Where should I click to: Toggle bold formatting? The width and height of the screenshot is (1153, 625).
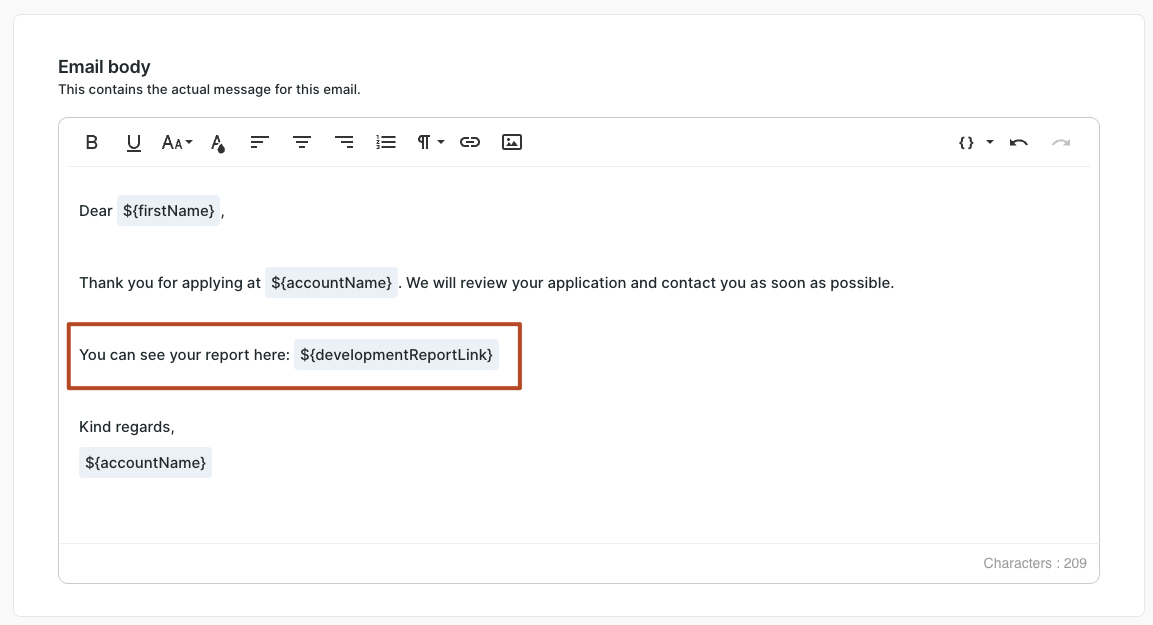pos(92,142)
